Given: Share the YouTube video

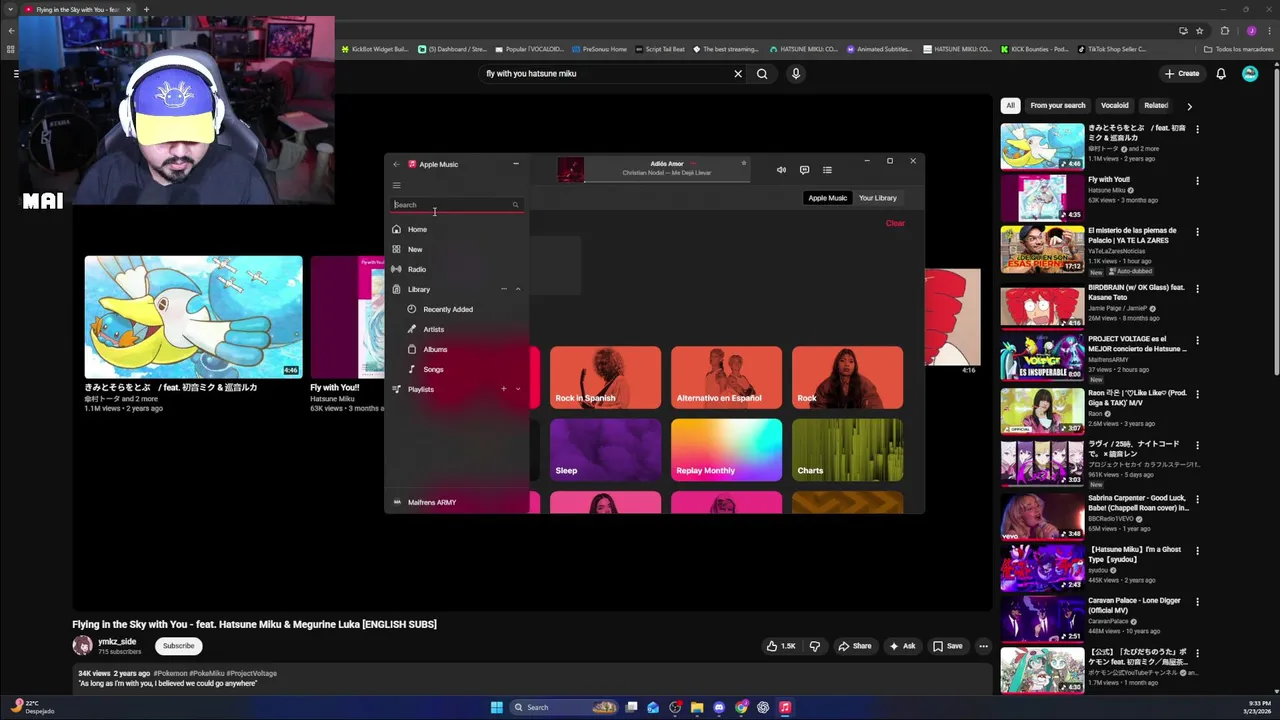Looking at the screenshot, I should (x=855, y=646).
